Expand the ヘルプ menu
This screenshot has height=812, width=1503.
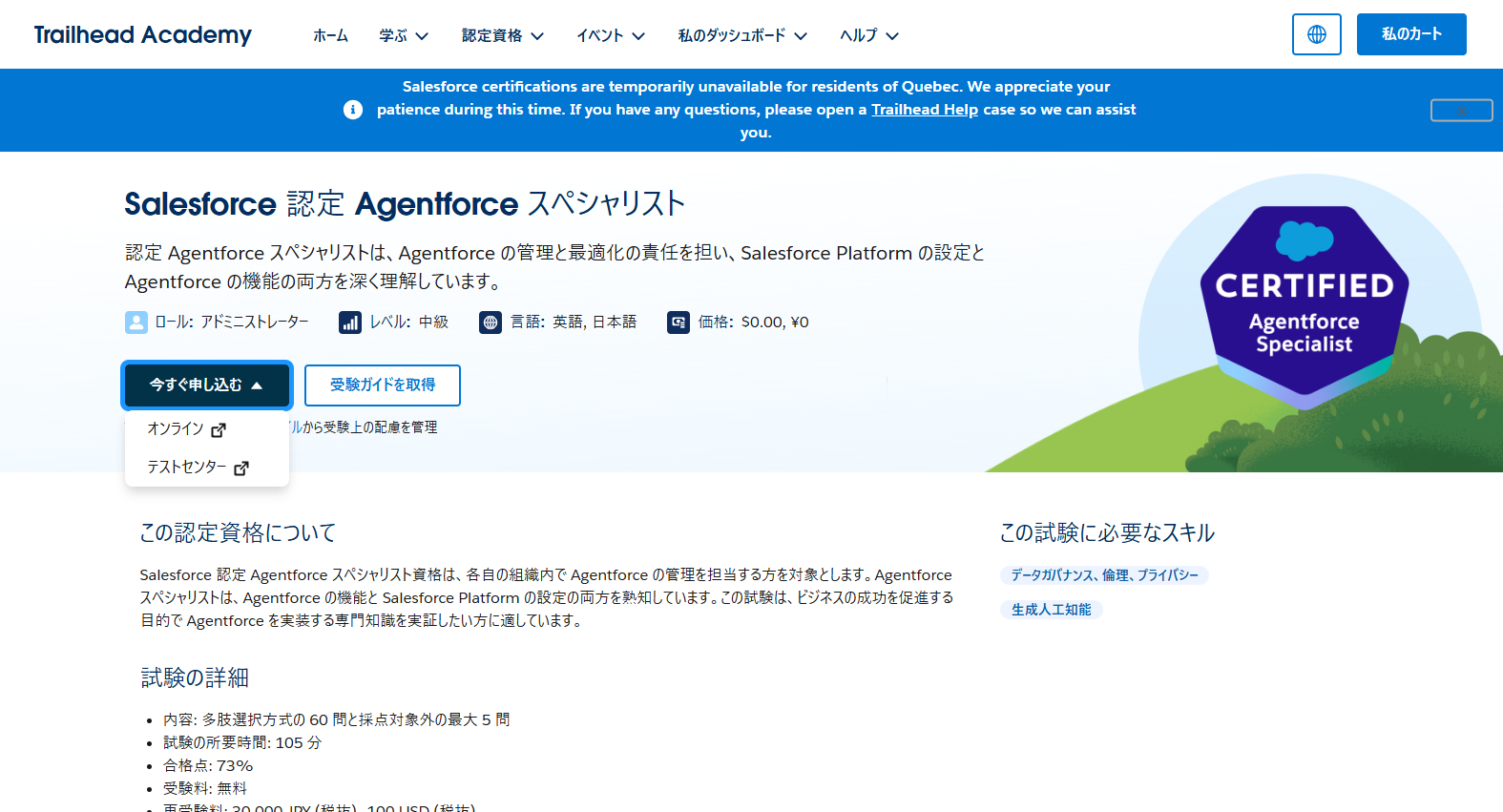(x=868, y=35)
